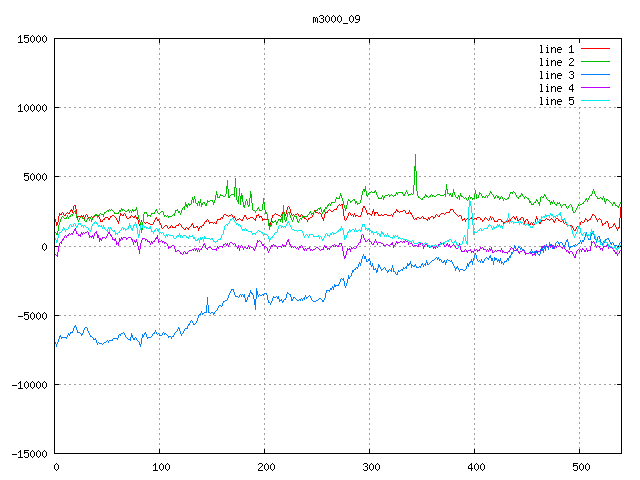This screenshot has height=480, width=640.
Task: Click the 15000 y-axis tick label
Action: [31, 39]
